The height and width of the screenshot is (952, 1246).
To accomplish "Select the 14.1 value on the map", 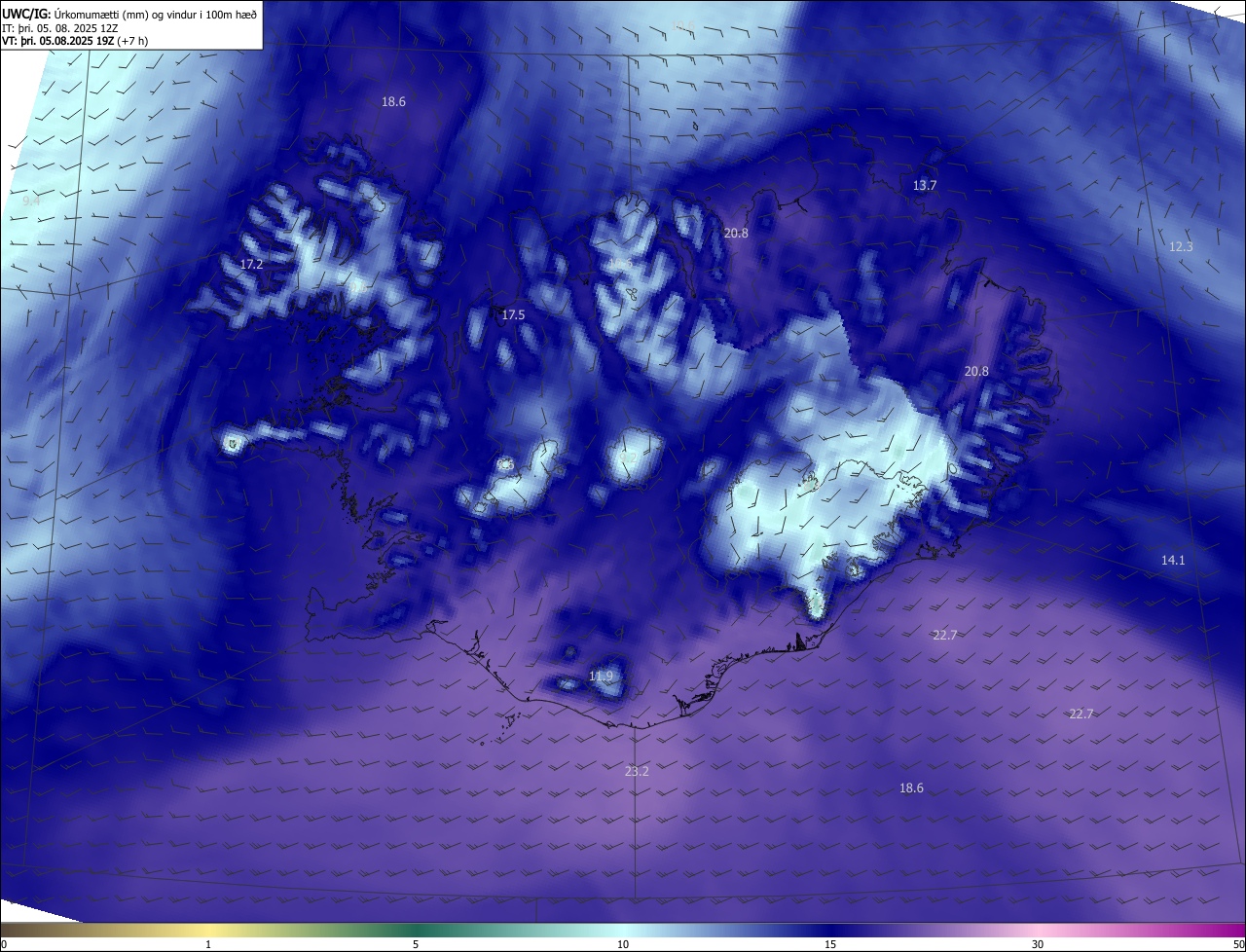I will (x=1173, y=561).
